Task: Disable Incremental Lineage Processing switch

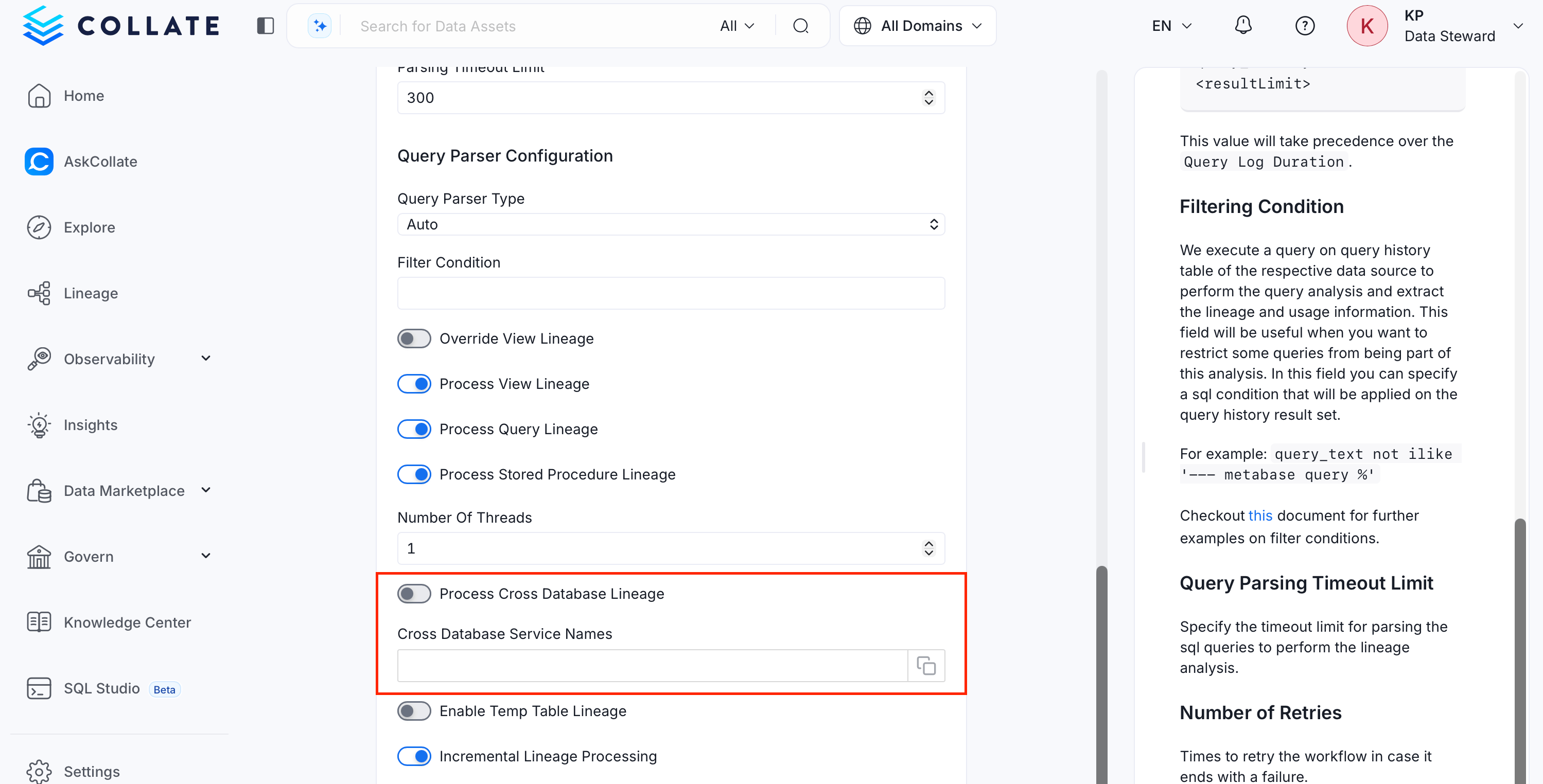Action: click(x=414, y=756)
